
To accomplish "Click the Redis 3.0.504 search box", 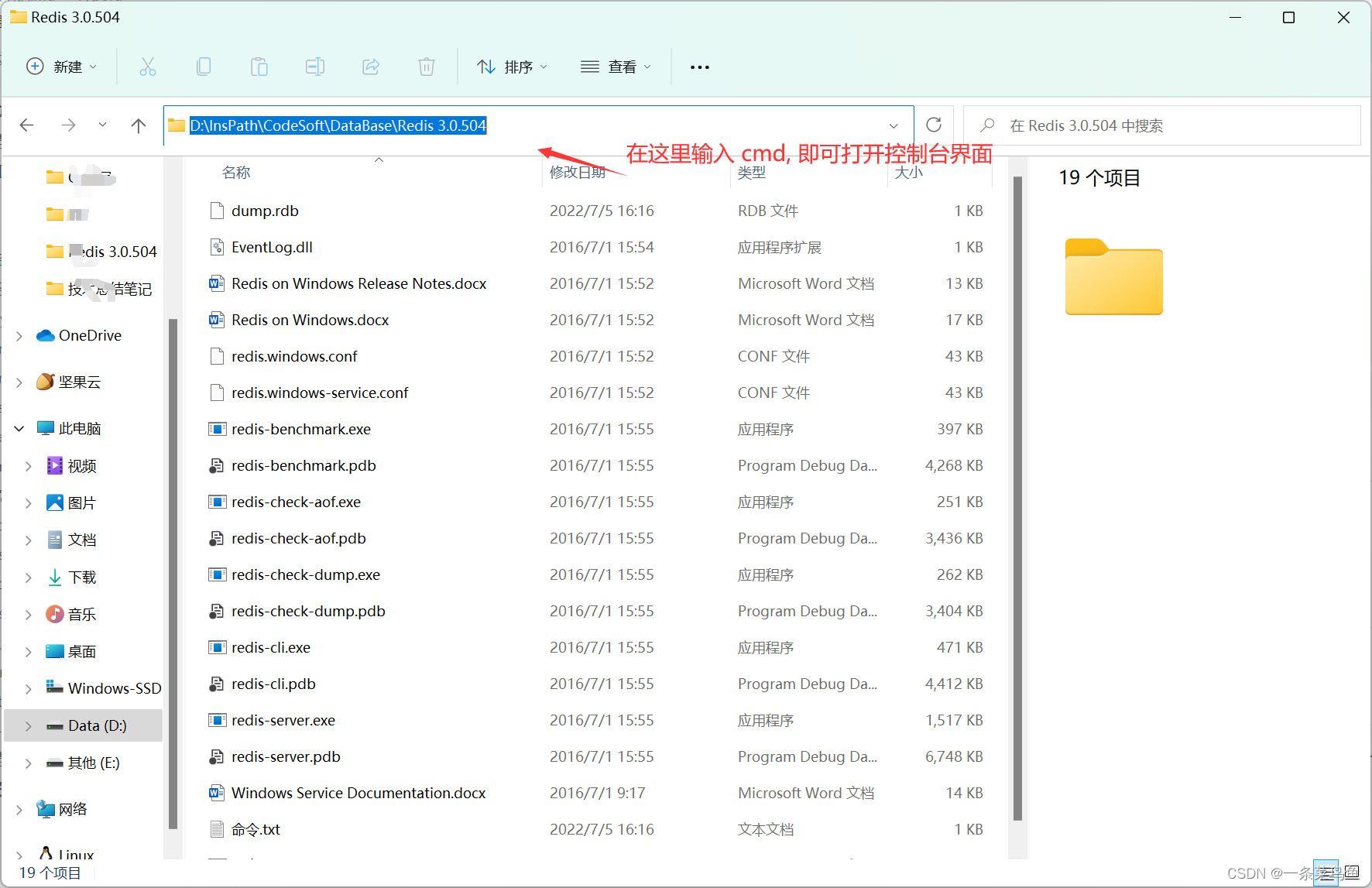I will [x=1161, y=125].
